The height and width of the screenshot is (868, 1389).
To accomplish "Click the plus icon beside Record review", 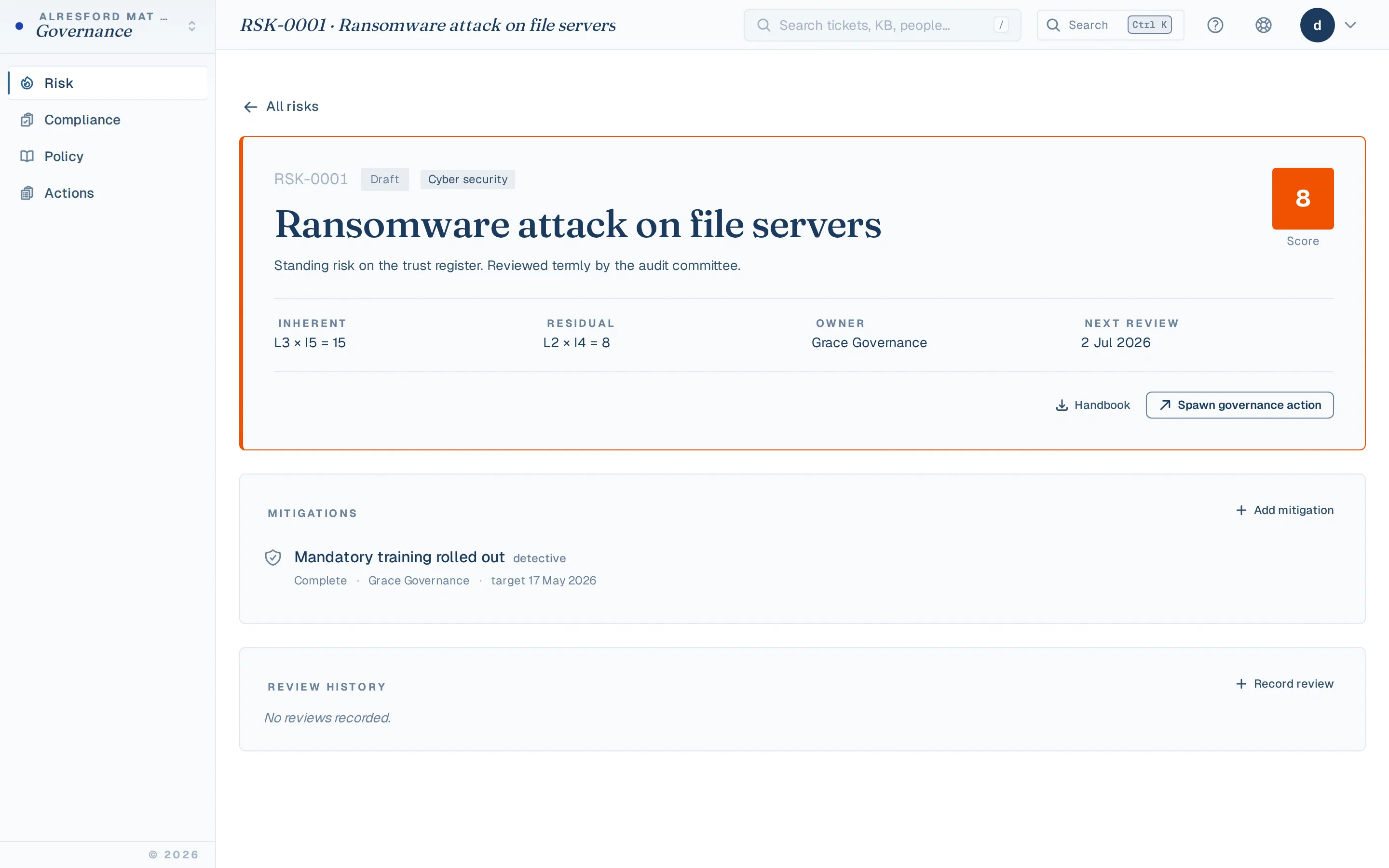I will tap(1241, 684).
